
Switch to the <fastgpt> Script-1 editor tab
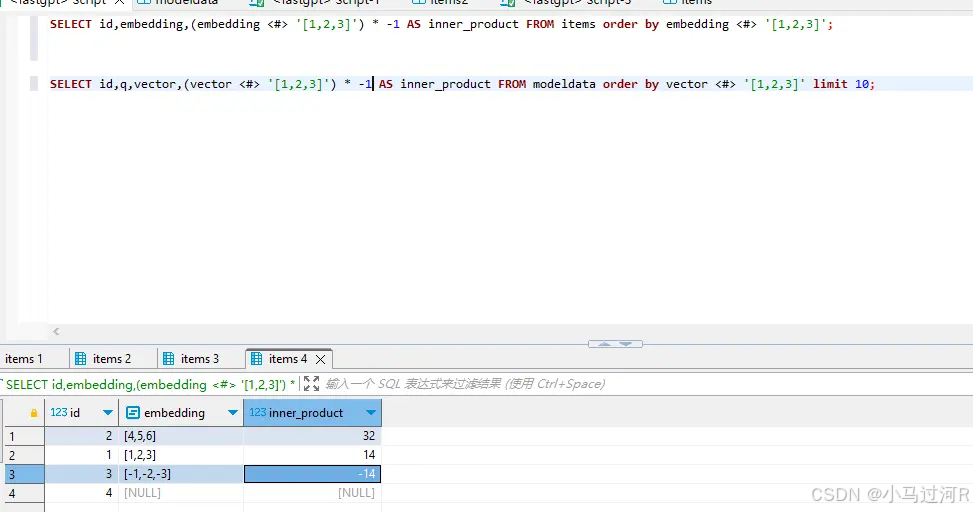click(x=326, y=2)
